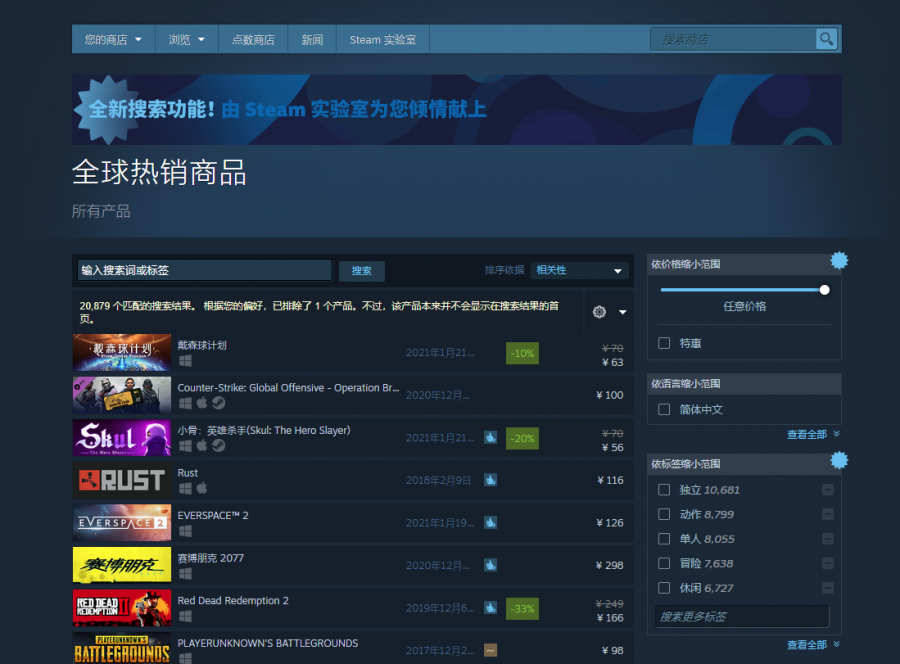The image size is (900, 664).
Task: Open the 您的商店 dropdown menu
Action: coord(113,39)
